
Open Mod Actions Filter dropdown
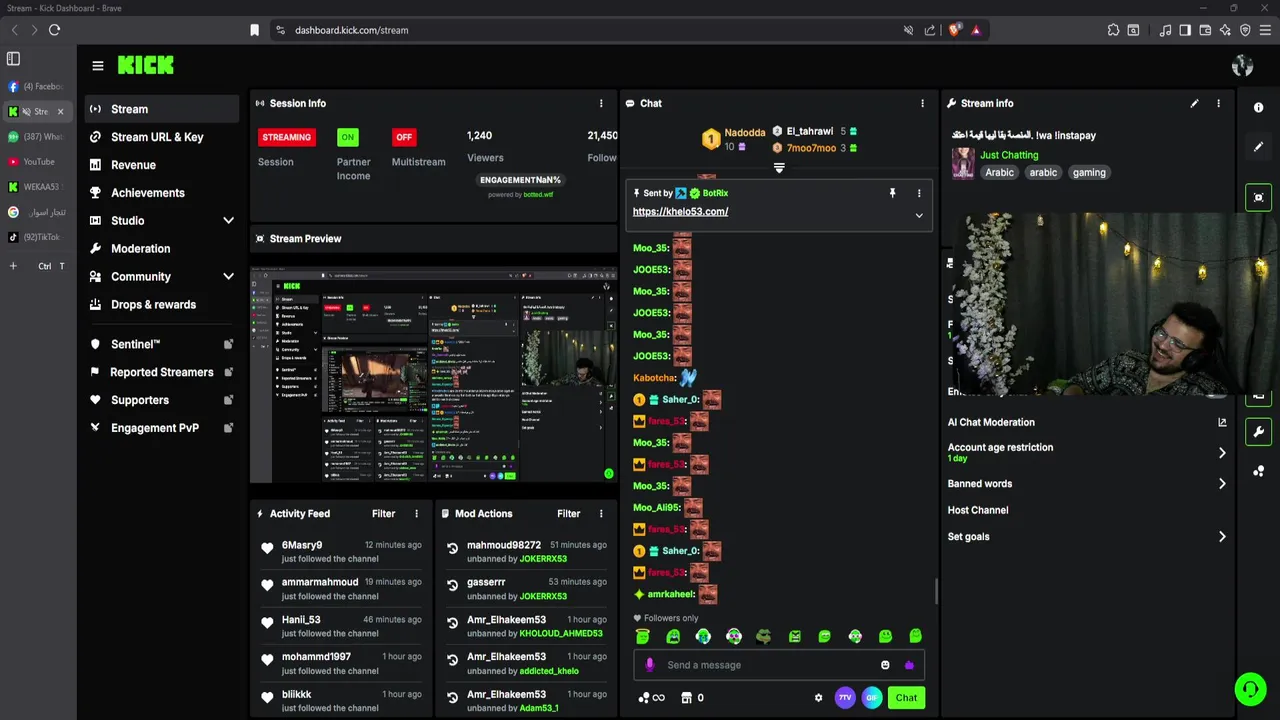coord(568,513)
